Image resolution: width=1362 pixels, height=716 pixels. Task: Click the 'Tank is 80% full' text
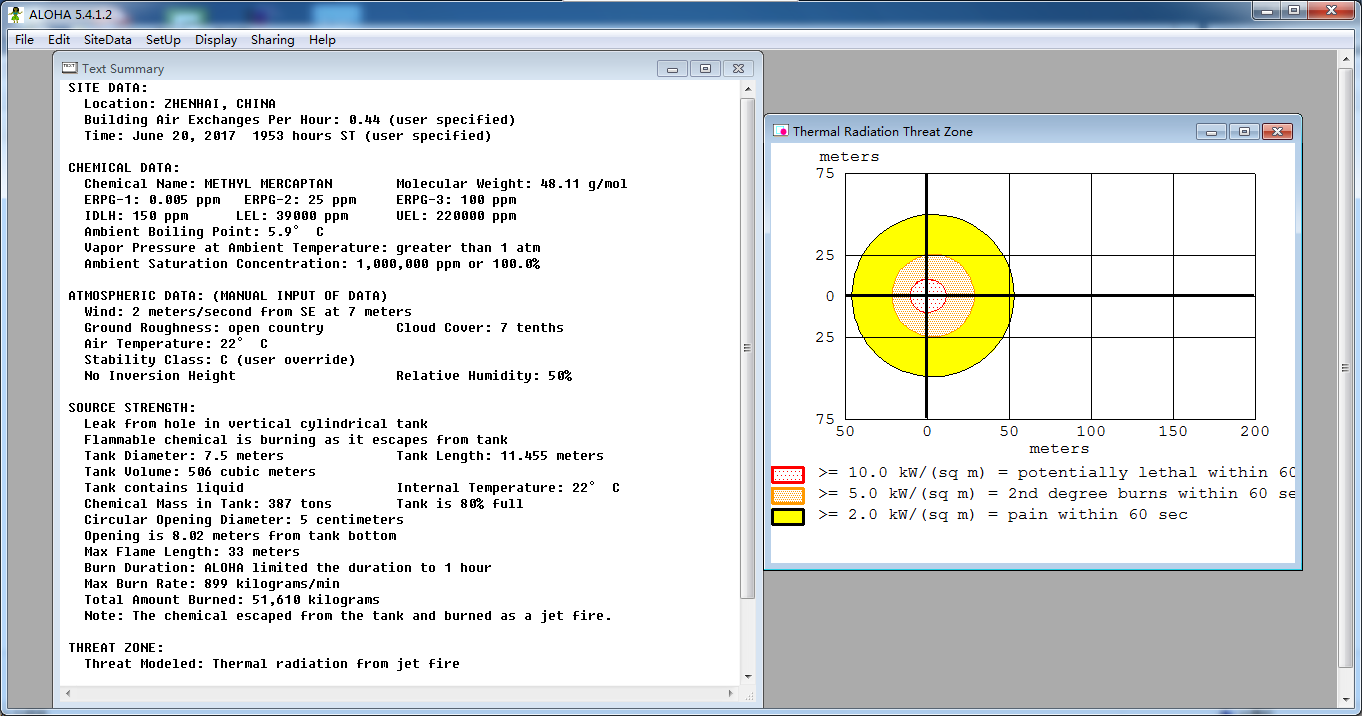(460, 504)
